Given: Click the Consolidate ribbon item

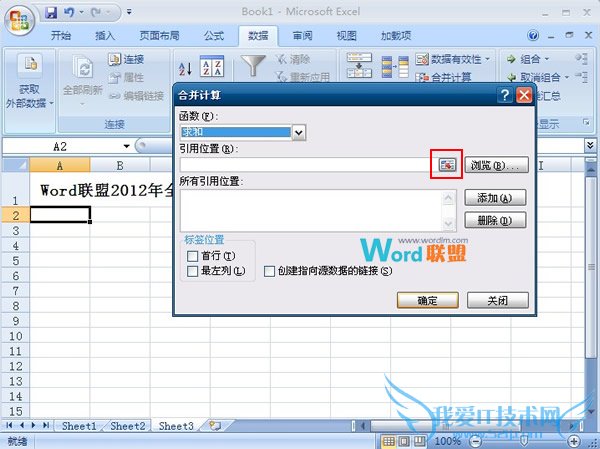Looking at the screenshot, I should tap(443, 77).
